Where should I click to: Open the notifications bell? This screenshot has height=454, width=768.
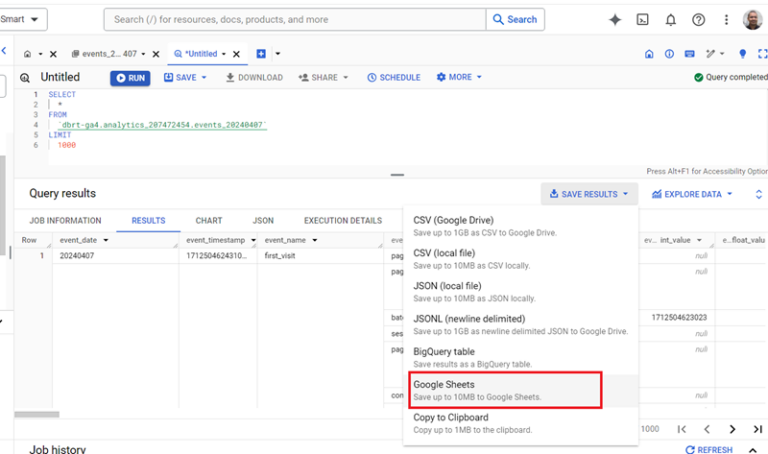671,20
